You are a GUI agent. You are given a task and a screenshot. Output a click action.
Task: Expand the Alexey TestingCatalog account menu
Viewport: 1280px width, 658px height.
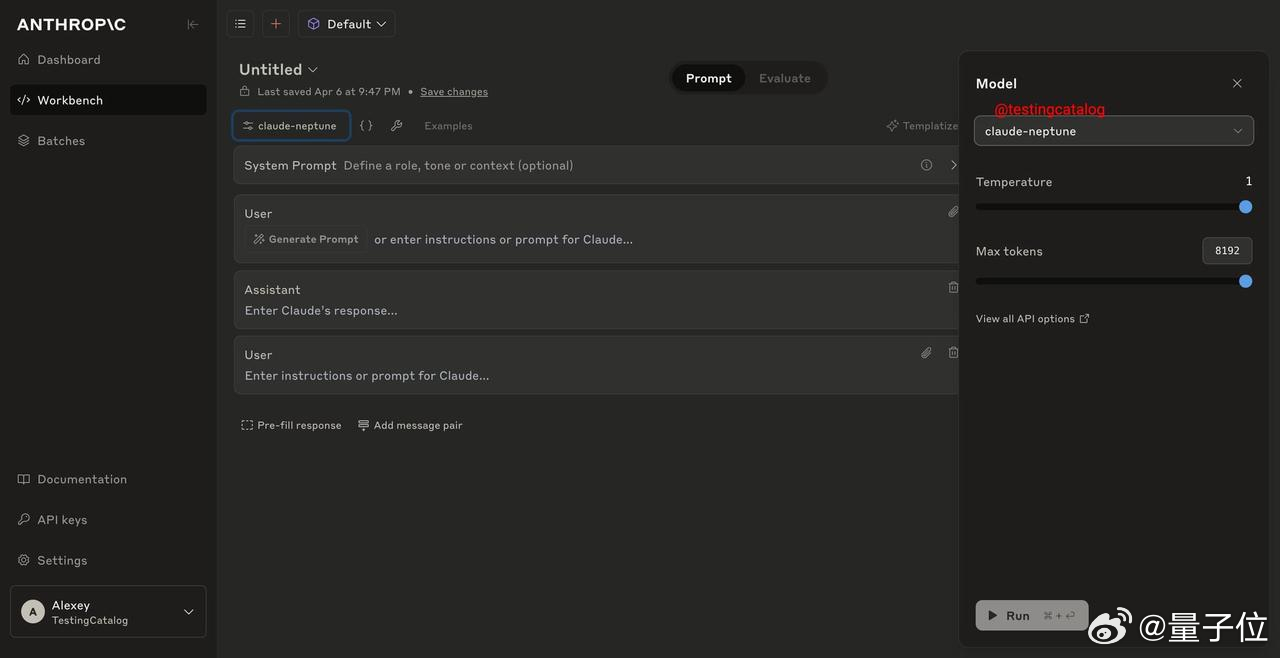(108, 612)
